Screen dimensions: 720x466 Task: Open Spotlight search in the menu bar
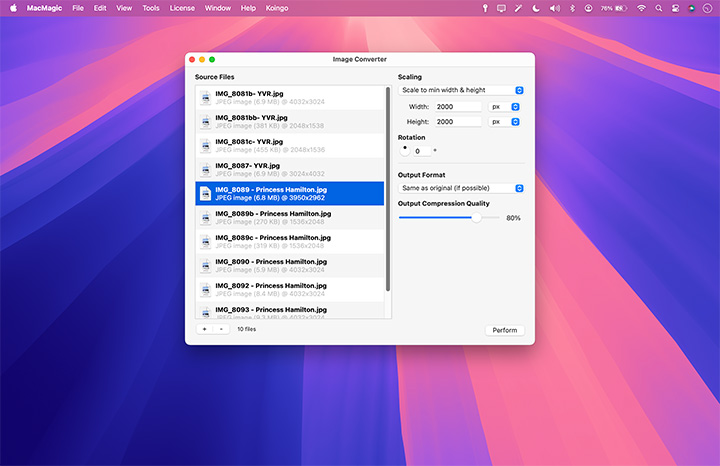click(x=658, y=8)
